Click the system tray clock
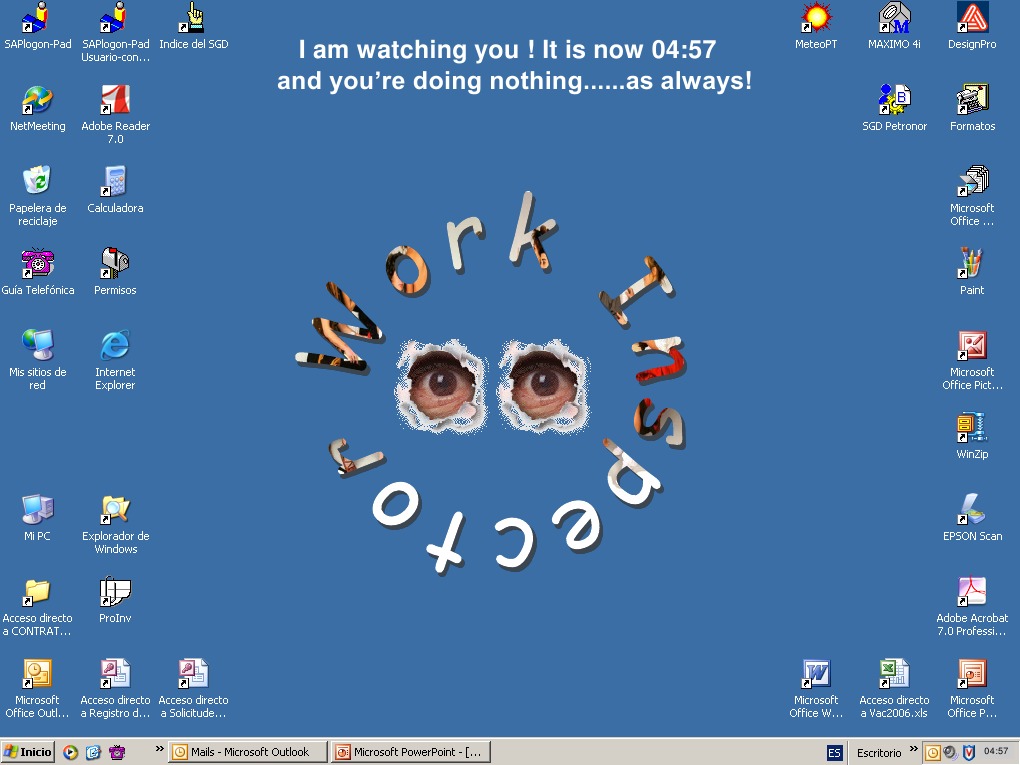The image size is (1020, 765). coord(996,751)
